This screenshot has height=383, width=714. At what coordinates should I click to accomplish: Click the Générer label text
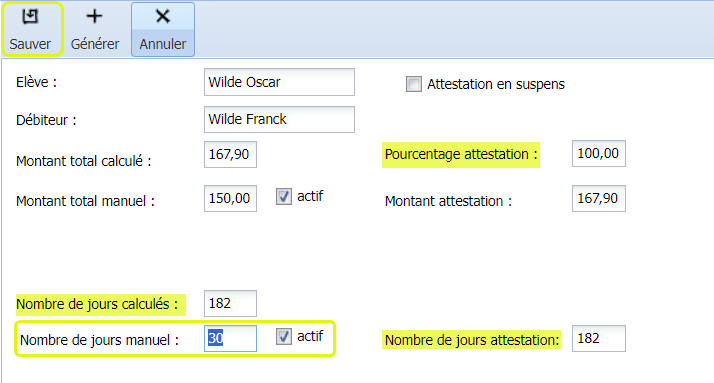(x=95, y=44)
